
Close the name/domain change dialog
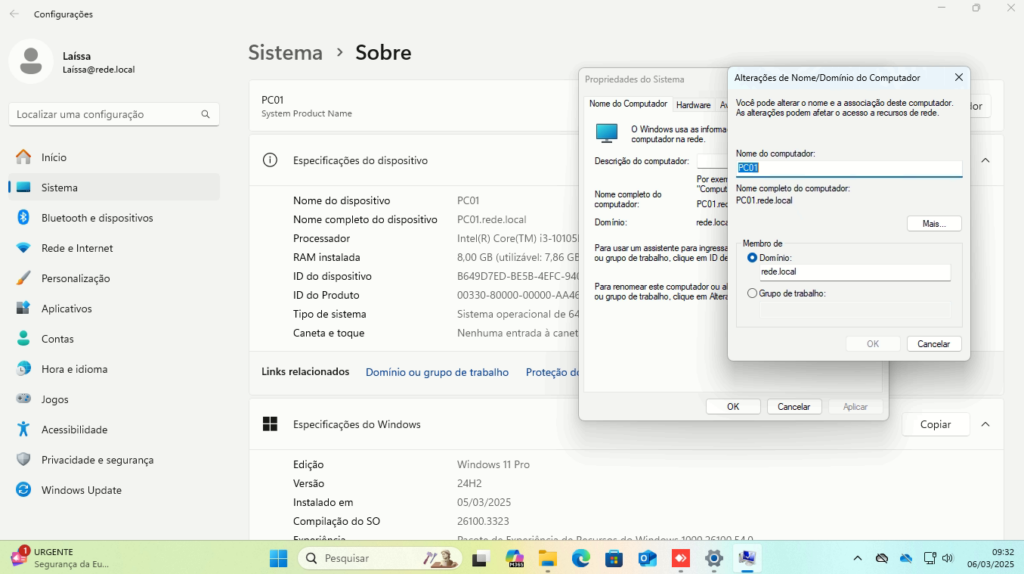959,78
